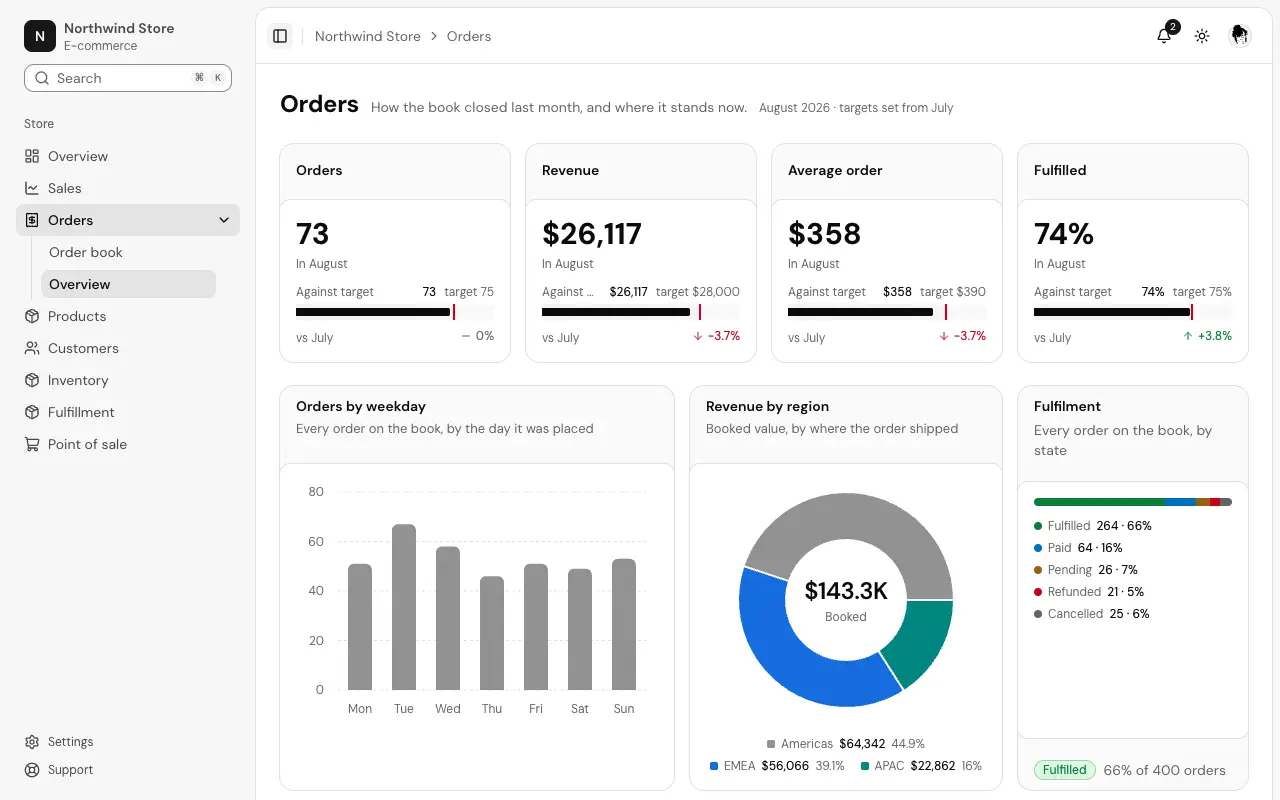Select the Overview item under Orders

[128, 284]
